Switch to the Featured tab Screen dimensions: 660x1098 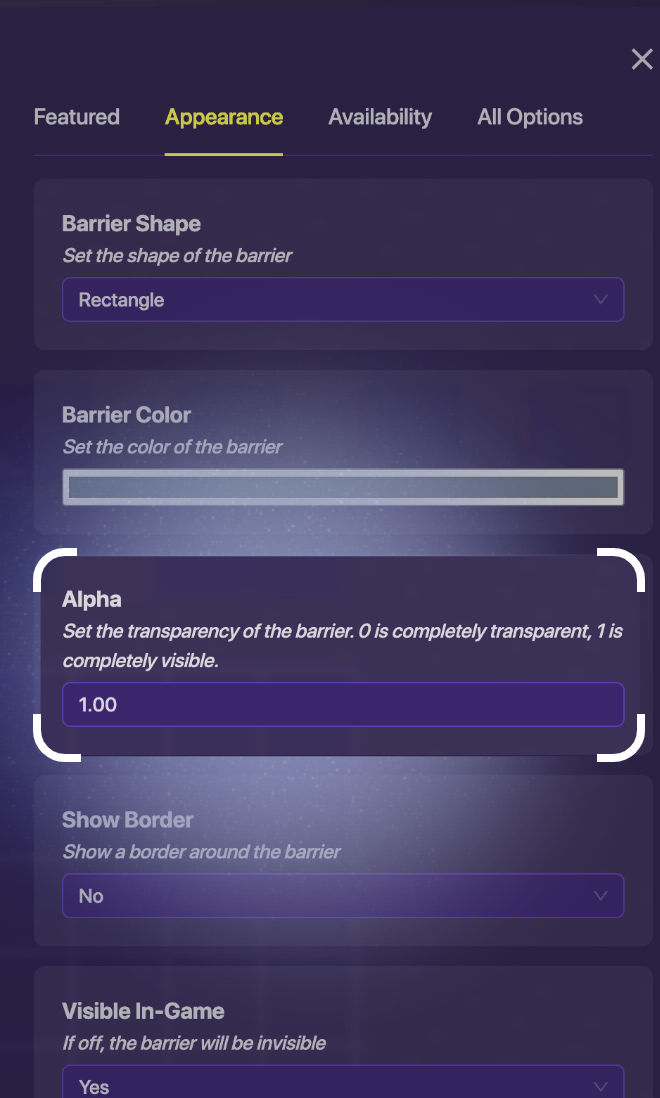[76, 117]
